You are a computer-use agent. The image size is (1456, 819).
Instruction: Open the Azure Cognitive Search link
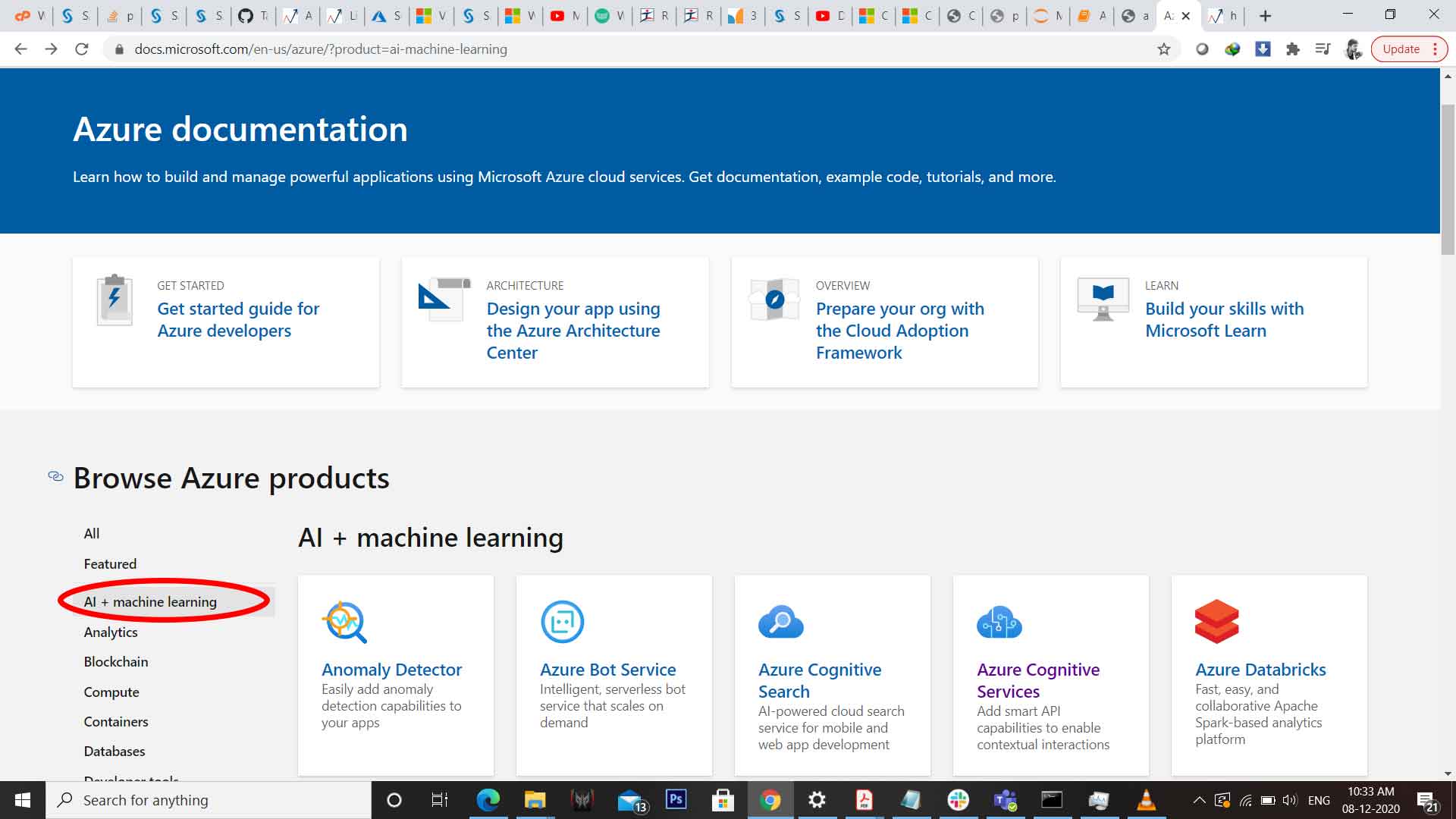(820, 680)
